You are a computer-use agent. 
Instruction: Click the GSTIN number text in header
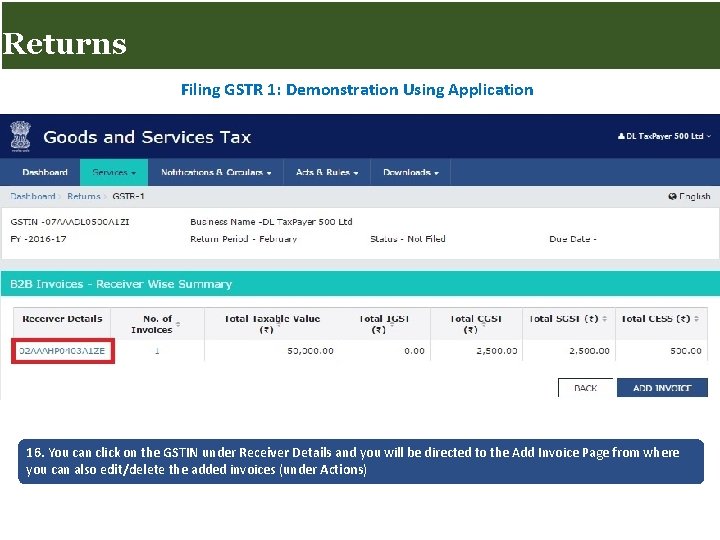coord(70,222)
